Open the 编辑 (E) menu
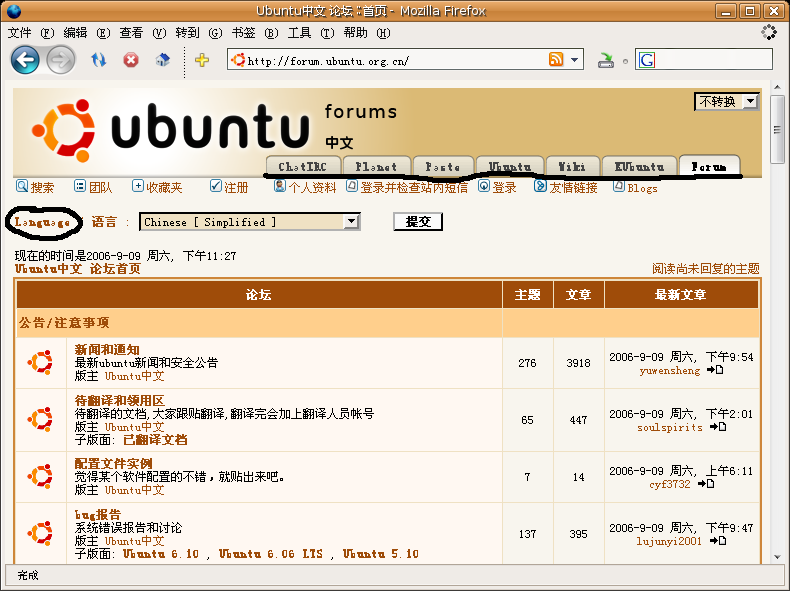 pos(86,33)
